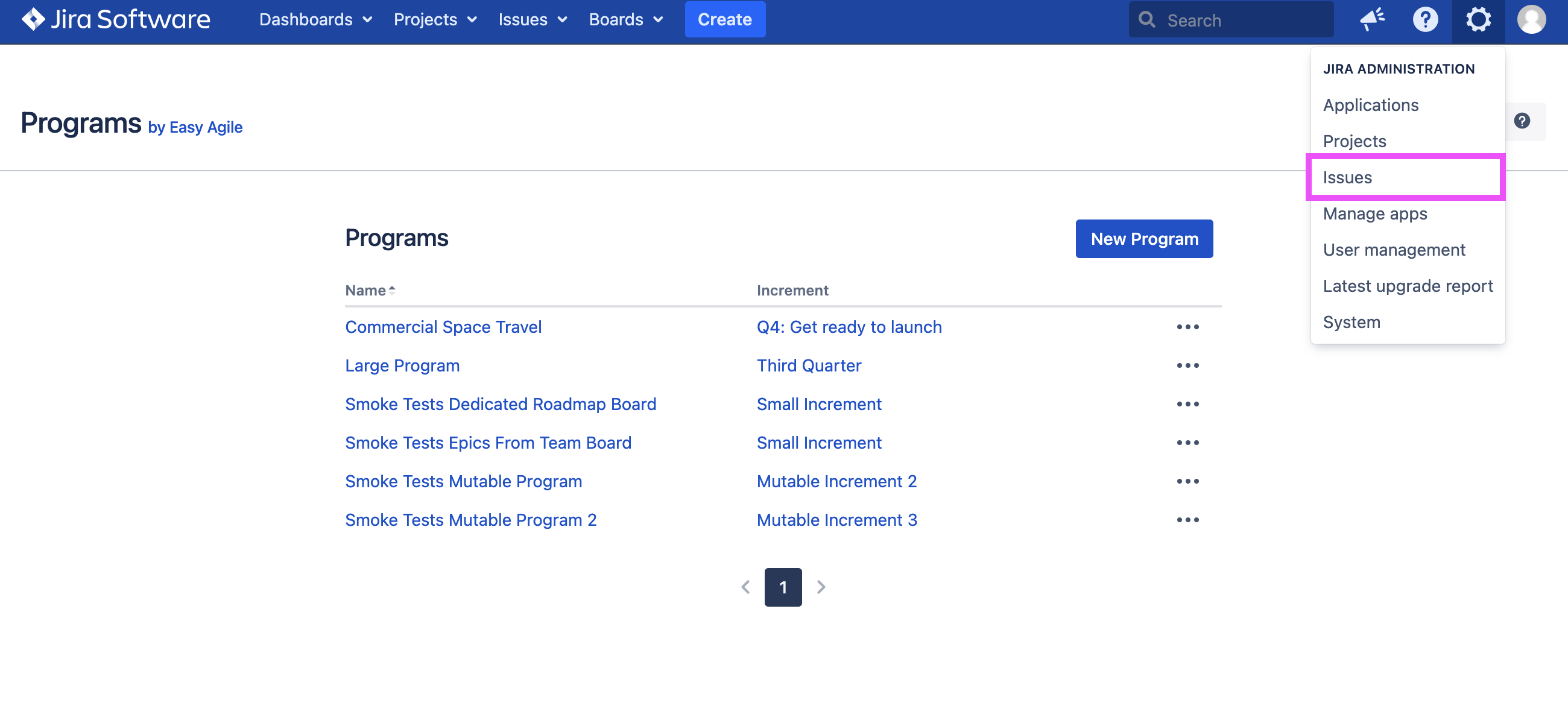
Task: Expand the Projects dropdown in navbar
Action: pos(435,19)
